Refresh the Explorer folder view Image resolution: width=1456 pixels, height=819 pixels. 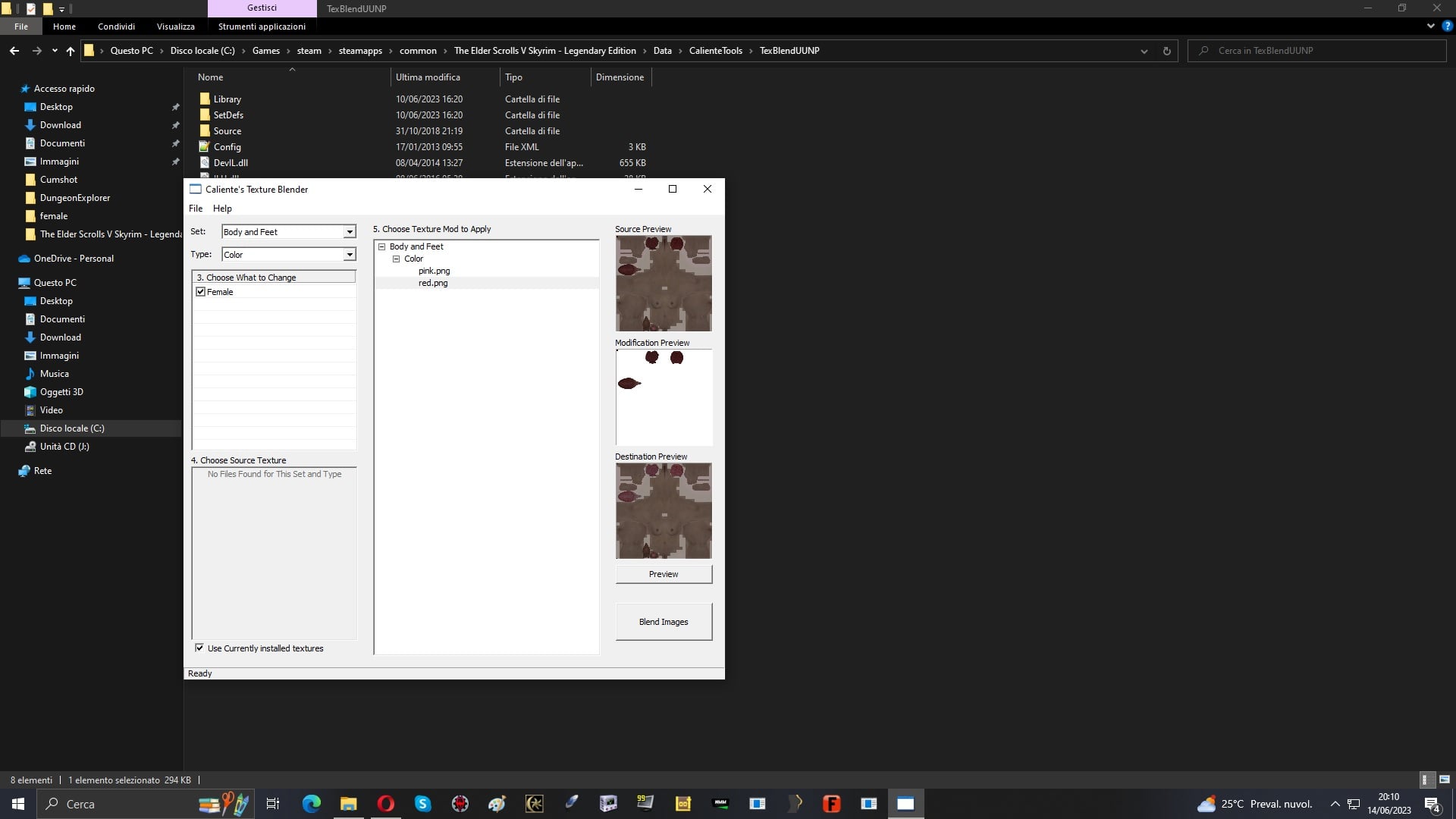(1166, 51)
